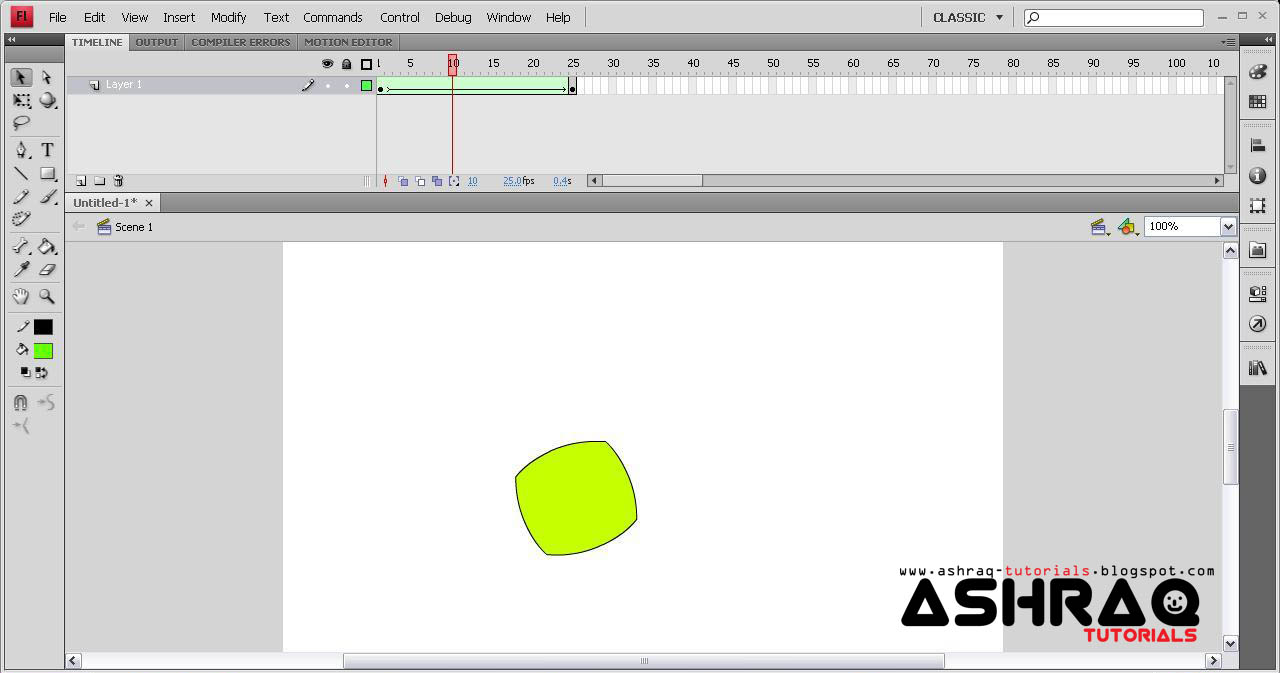1280x673 pixels.
Task: Select the 3D Rotation tool
Action: [x=46, y=100]
